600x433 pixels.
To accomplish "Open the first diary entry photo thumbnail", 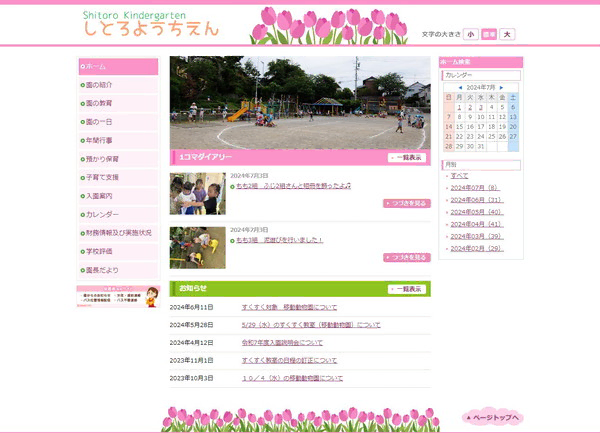I will [x=197, y=194].
